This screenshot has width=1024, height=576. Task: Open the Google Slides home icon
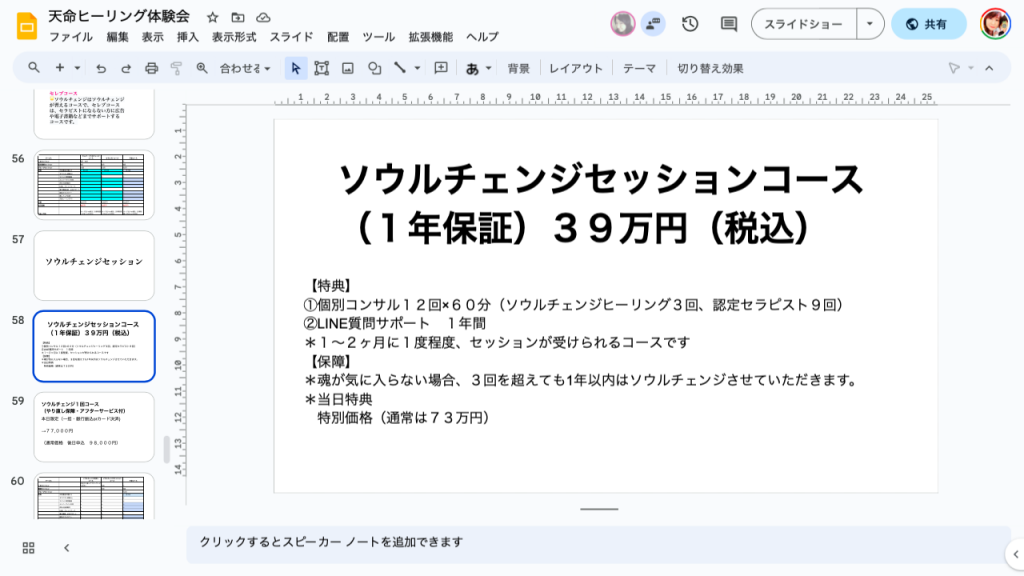[x=27, y=26]
